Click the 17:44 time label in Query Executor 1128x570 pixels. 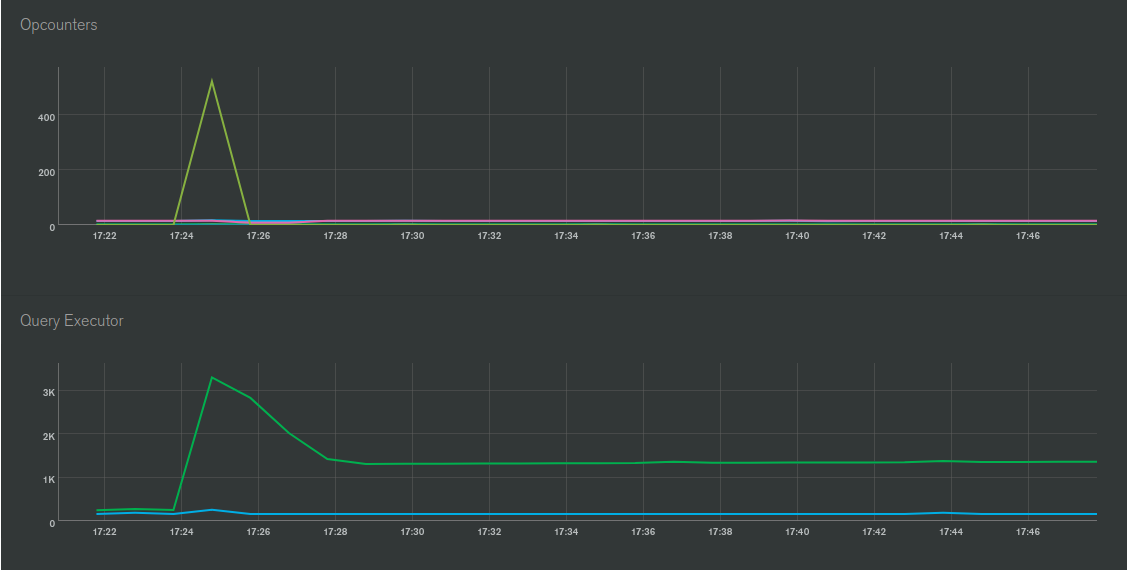pos(951,532)
